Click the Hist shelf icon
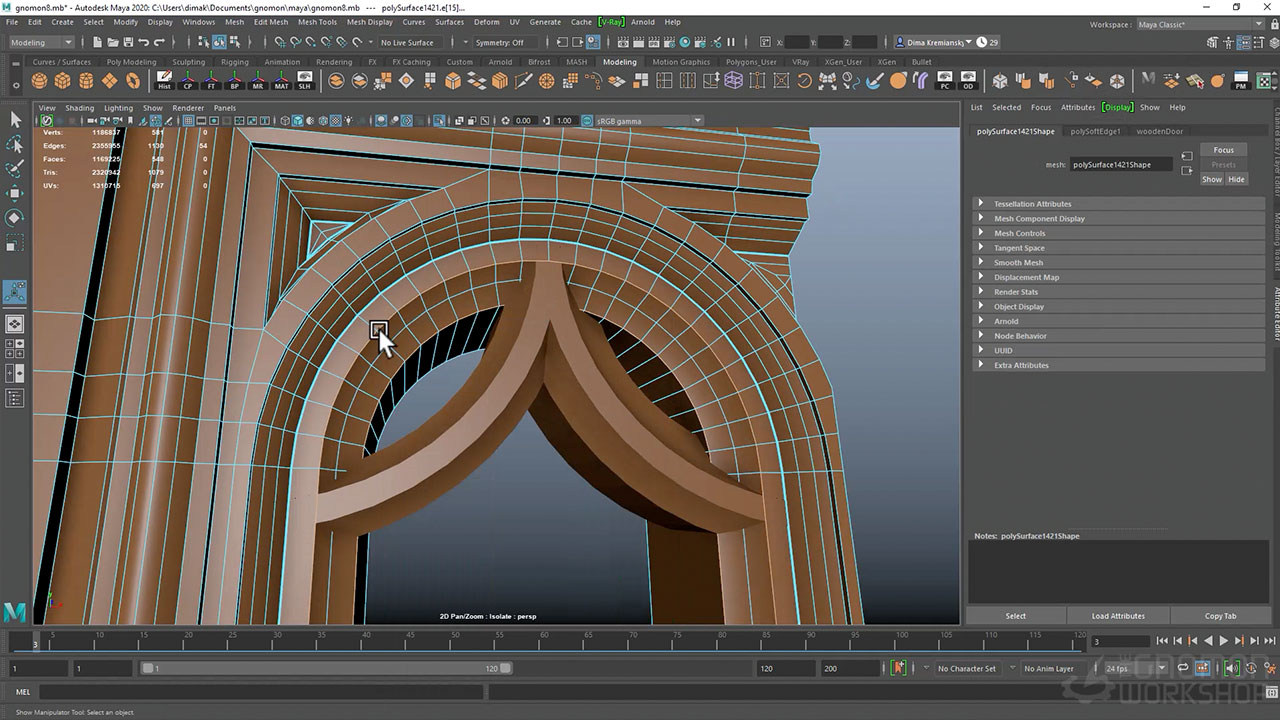1280x720 pixels. pos(164,81)
